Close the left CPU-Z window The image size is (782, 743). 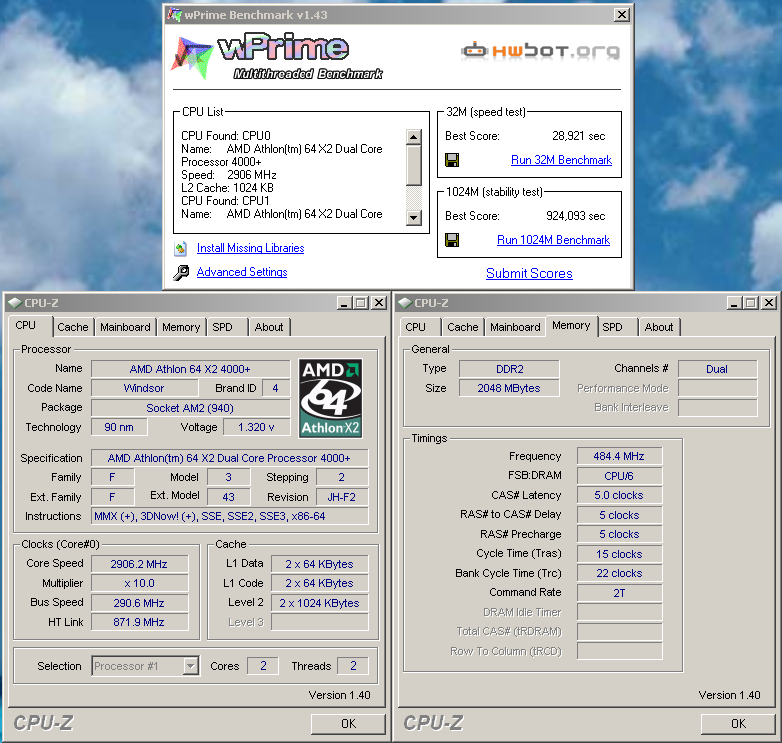point(379,303)
